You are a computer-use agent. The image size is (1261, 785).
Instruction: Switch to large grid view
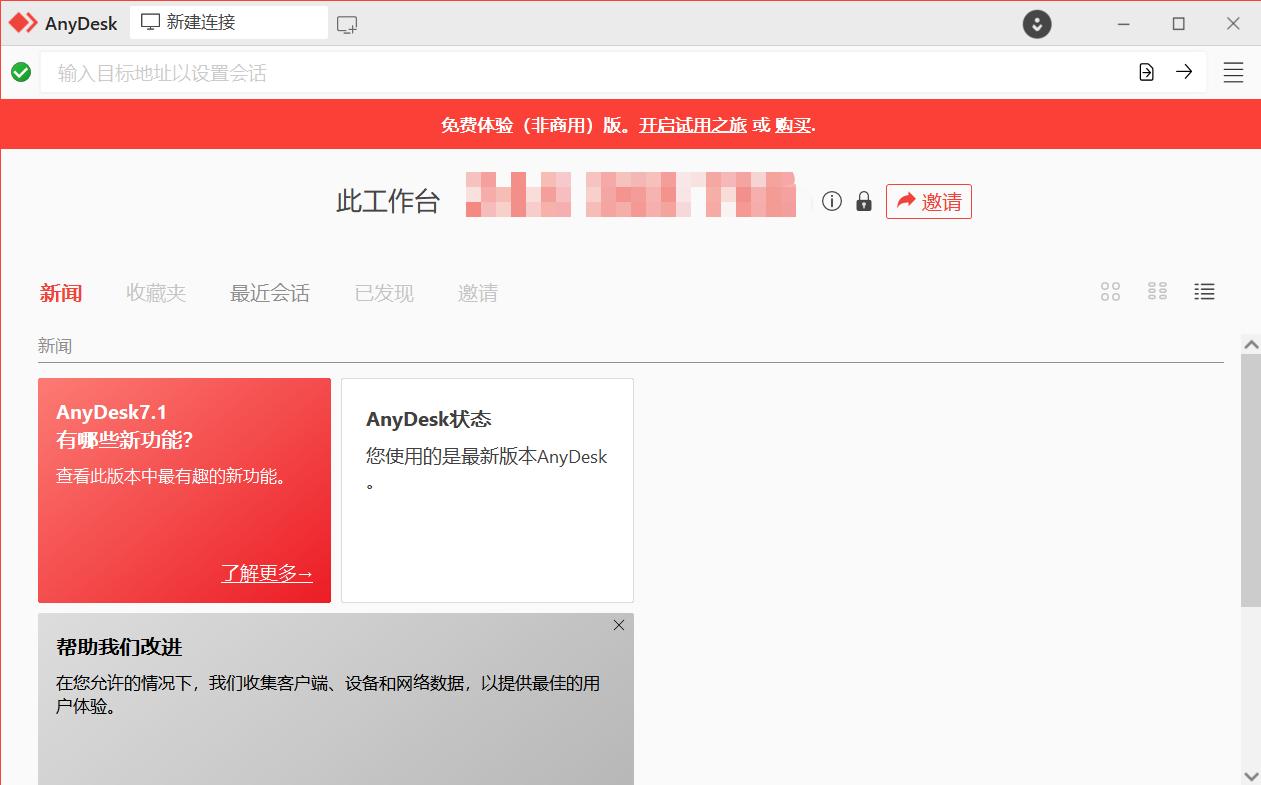pos(1109,291)
